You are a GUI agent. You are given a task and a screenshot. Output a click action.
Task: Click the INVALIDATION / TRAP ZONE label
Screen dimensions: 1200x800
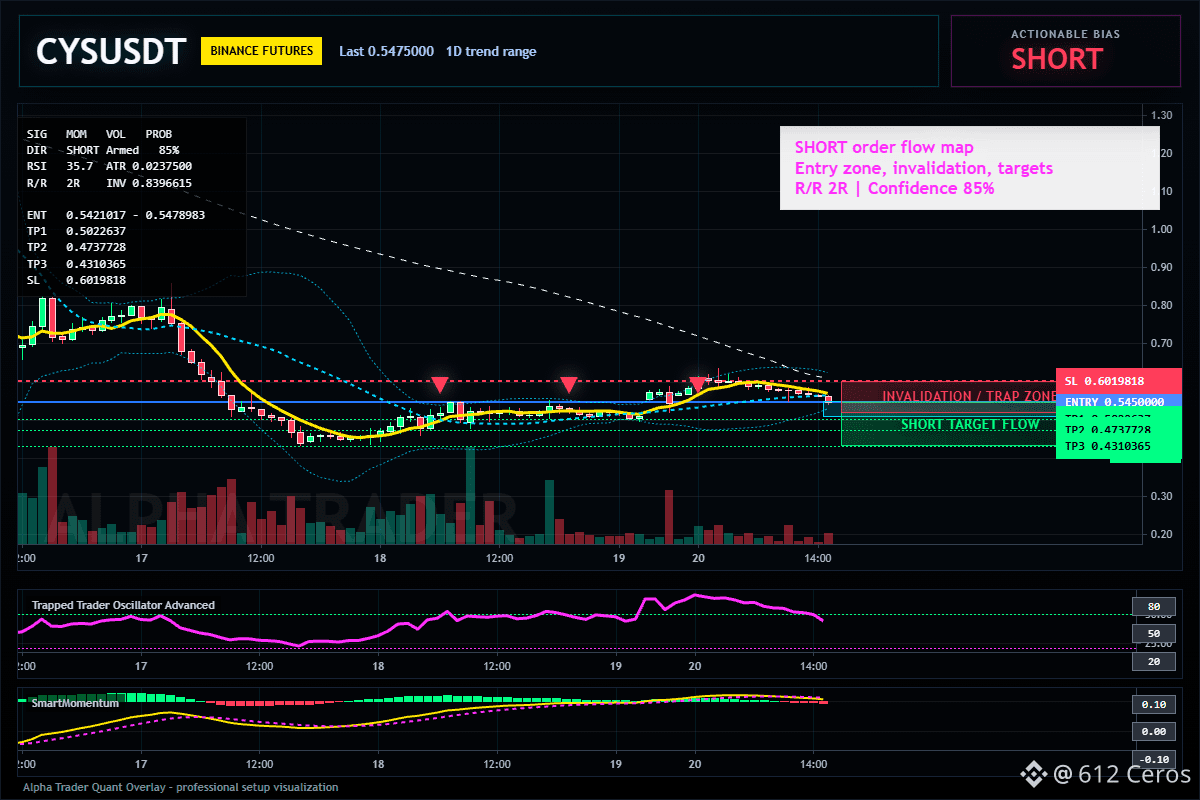(968, 397)
